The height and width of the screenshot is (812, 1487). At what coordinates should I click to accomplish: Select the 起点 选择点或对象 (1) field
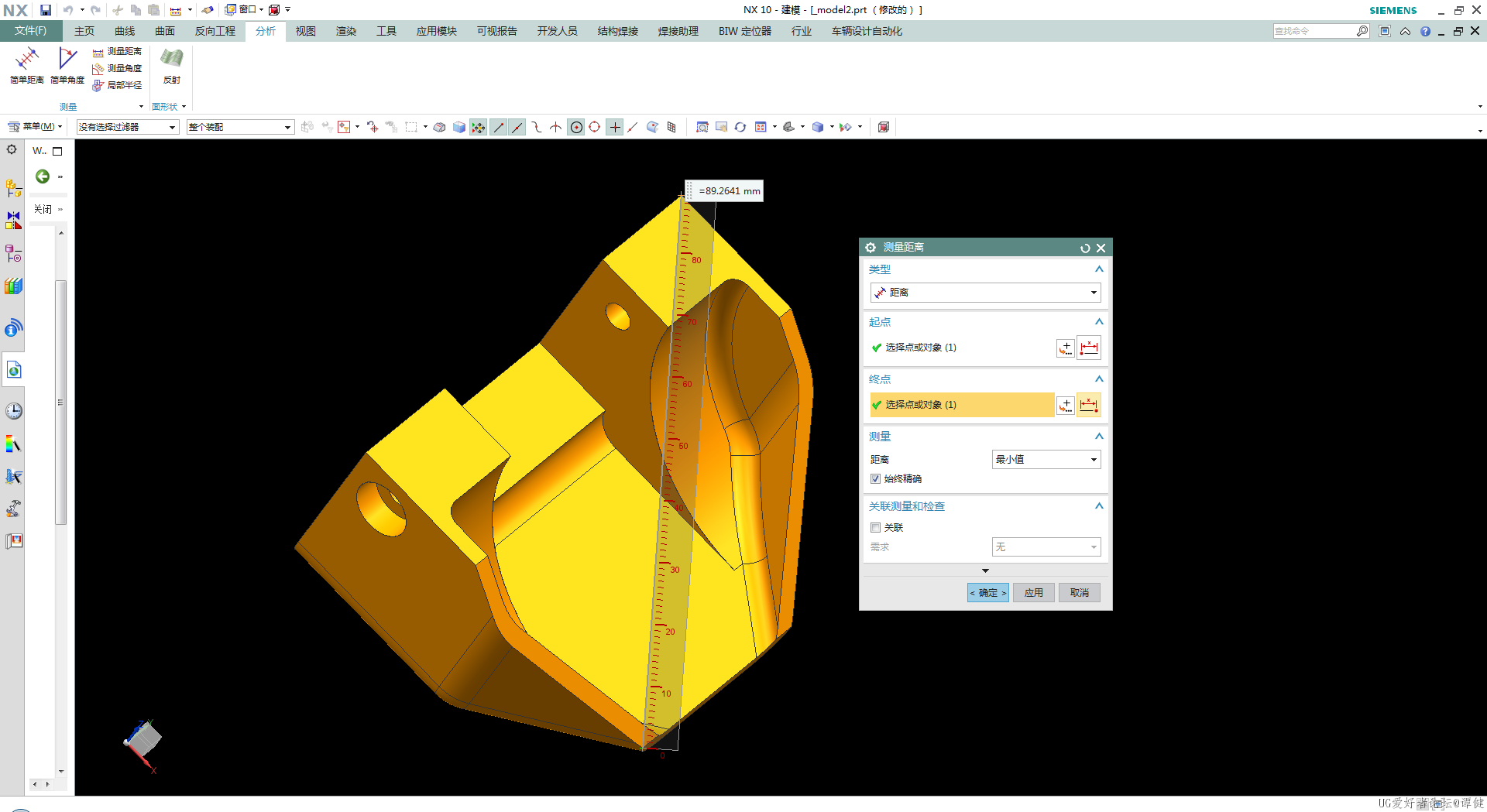coord(962,348)
